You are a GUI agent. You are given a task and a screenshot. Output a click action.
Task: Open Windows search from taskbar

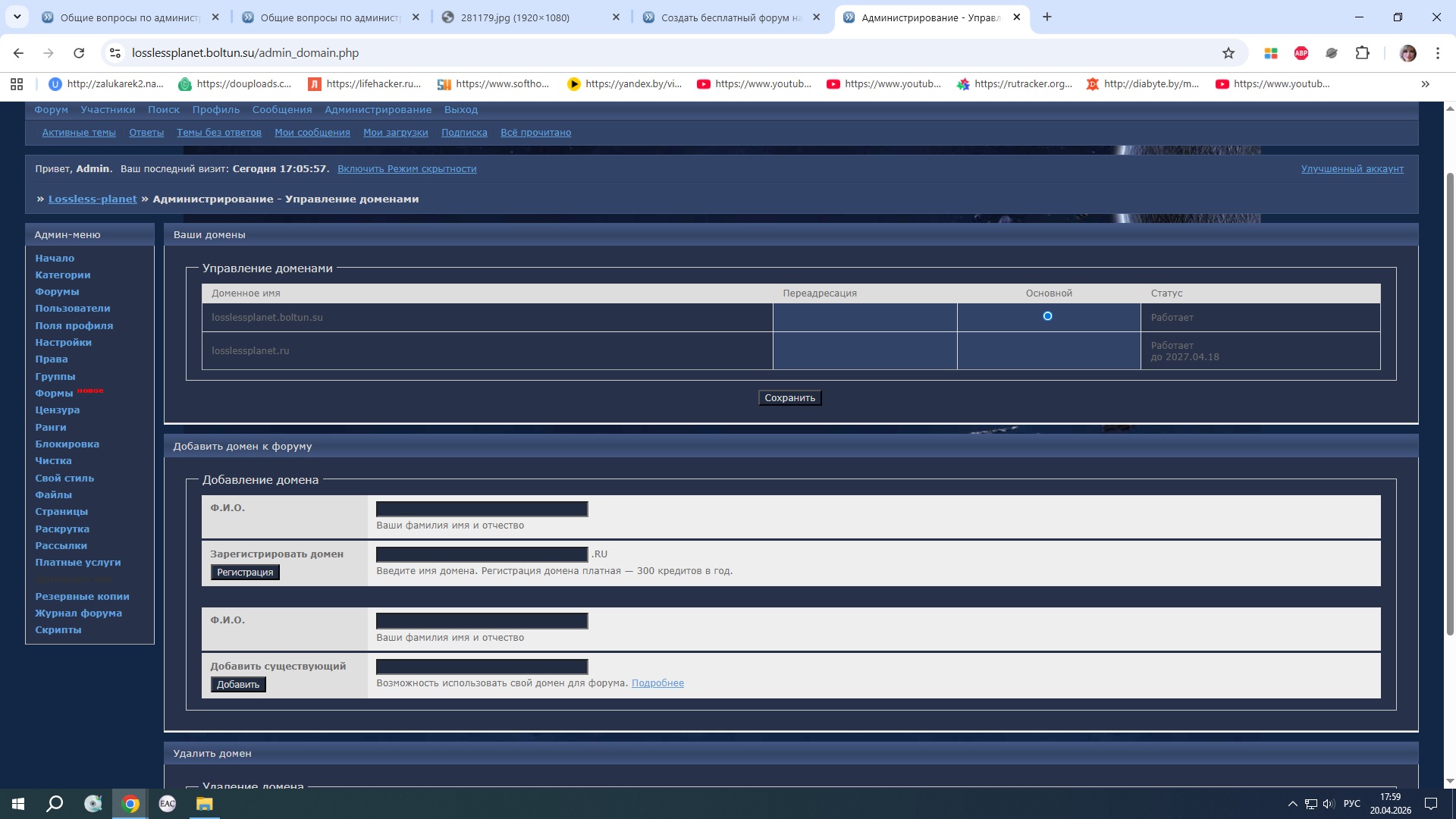tap(55, 804)
